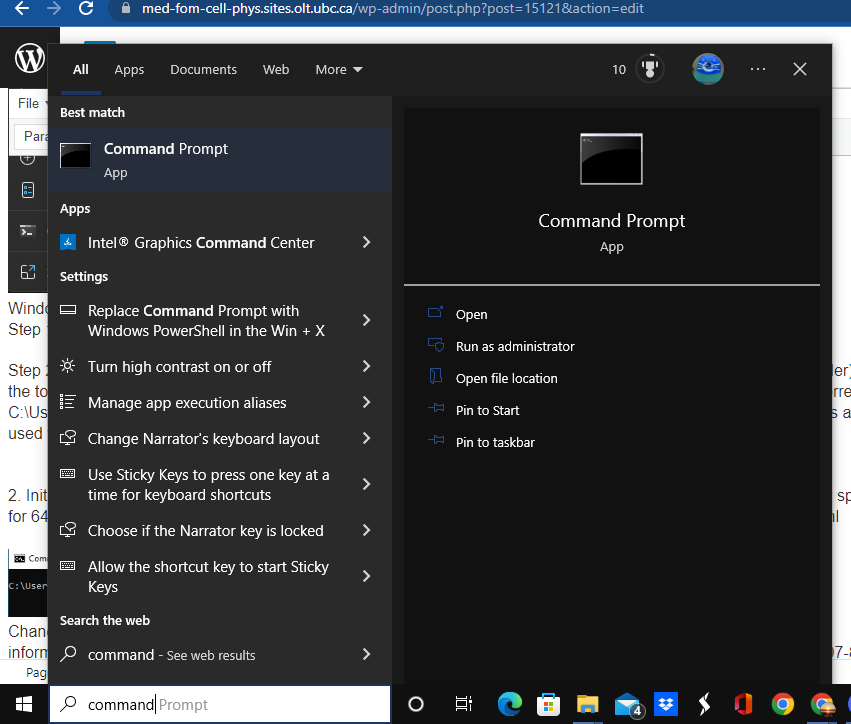
Task: Open the rewards trophy icon in search
Action: pos(651,69)
